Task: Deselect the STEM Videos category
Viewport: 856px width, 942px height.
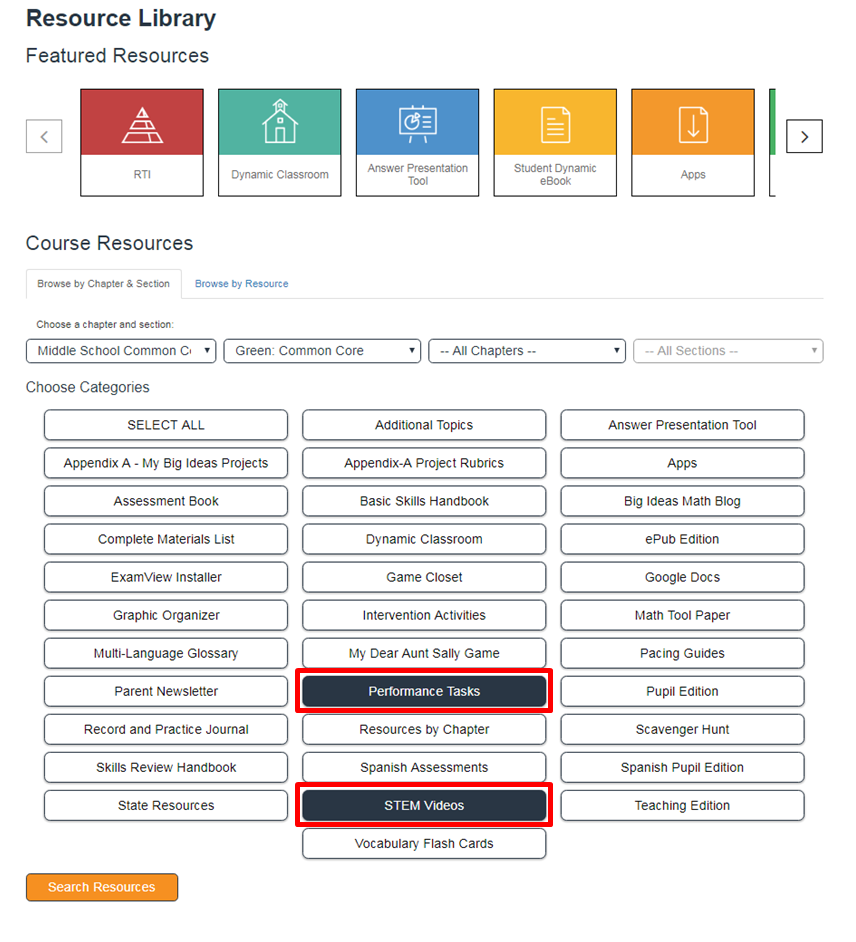Action: [x=424, y=805]
